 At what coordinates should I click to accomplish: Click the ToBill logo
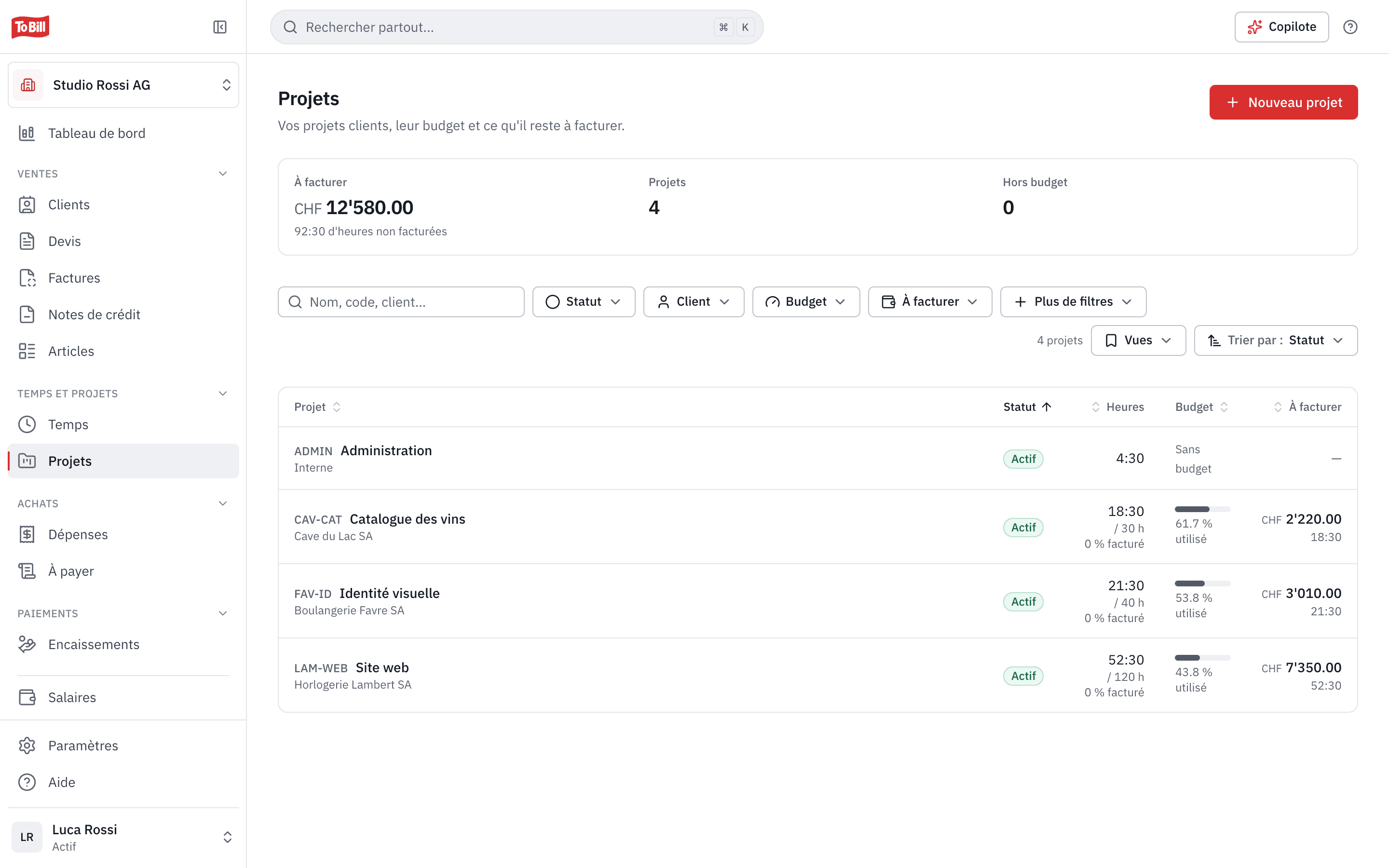30,27
